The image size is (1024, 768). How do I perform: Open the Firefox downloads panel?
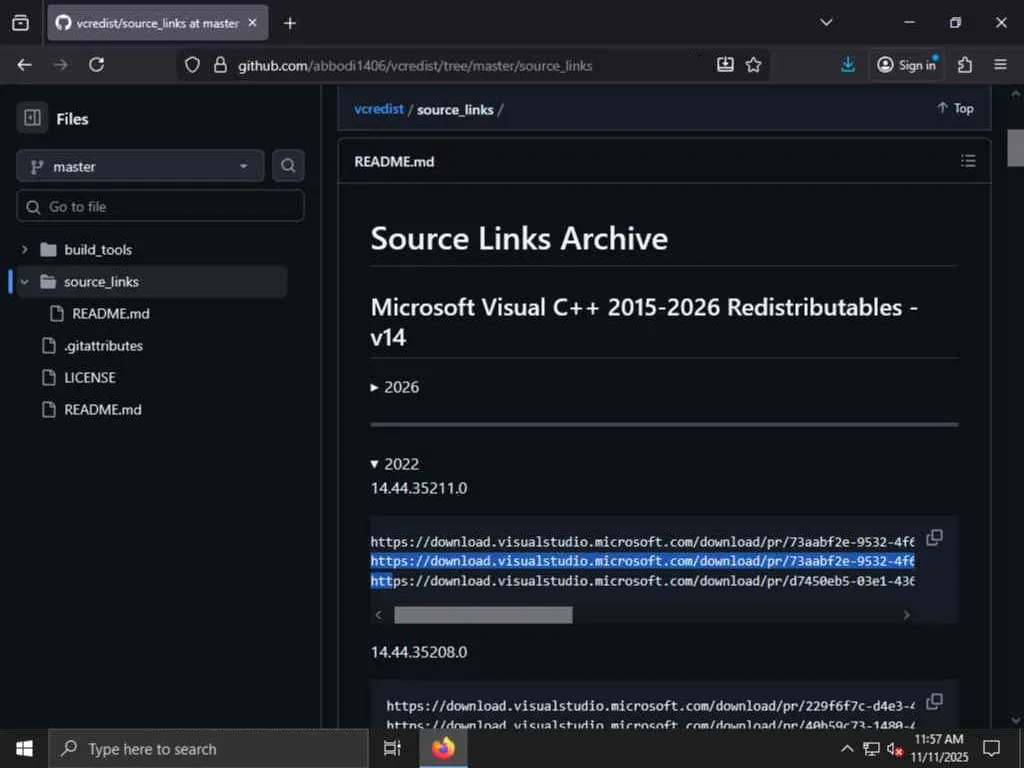[x=848, y=65]
